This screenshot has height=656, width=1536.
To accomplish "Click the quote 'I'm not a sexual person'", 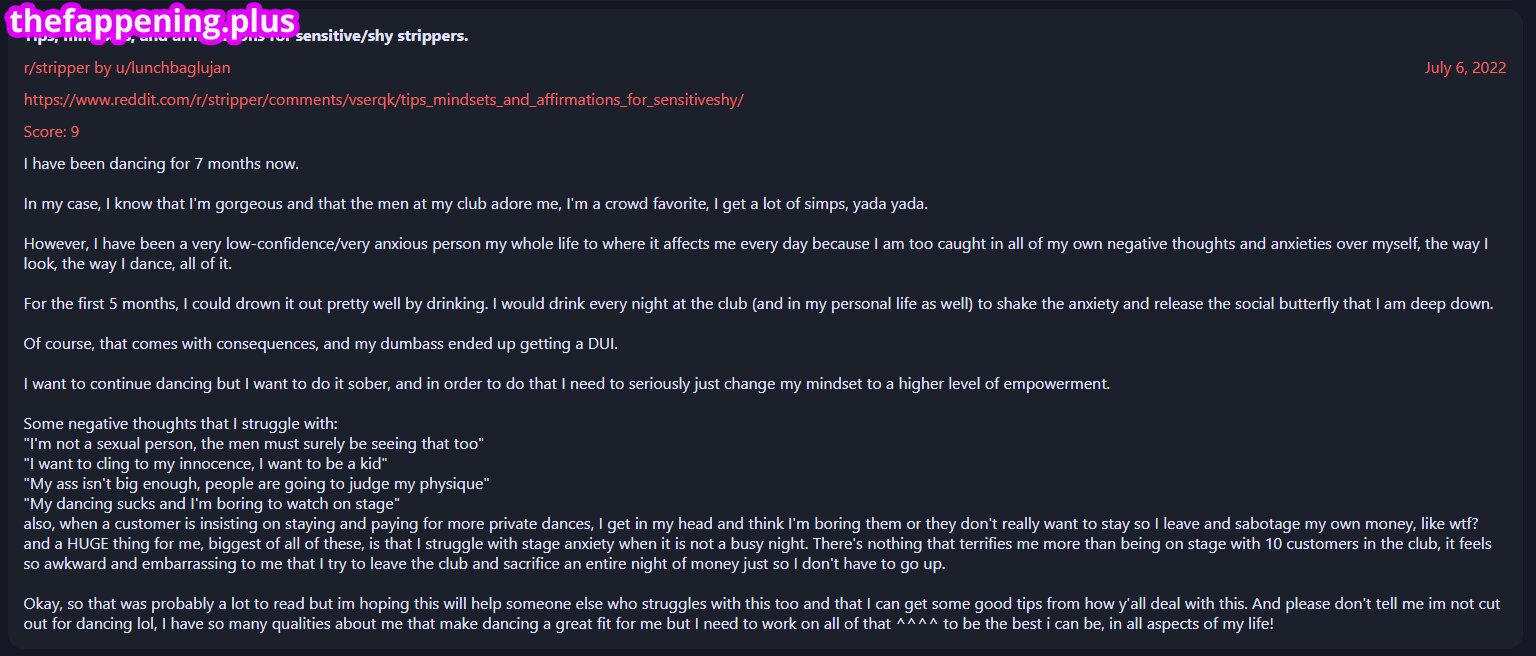I will pos(254,443).
